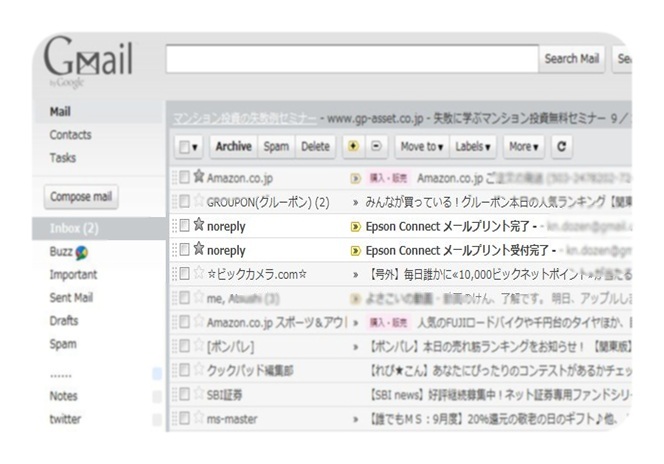This screenshot has height=464, width=664.
Task: Star the GROUPON email
Action: (199, 200)
